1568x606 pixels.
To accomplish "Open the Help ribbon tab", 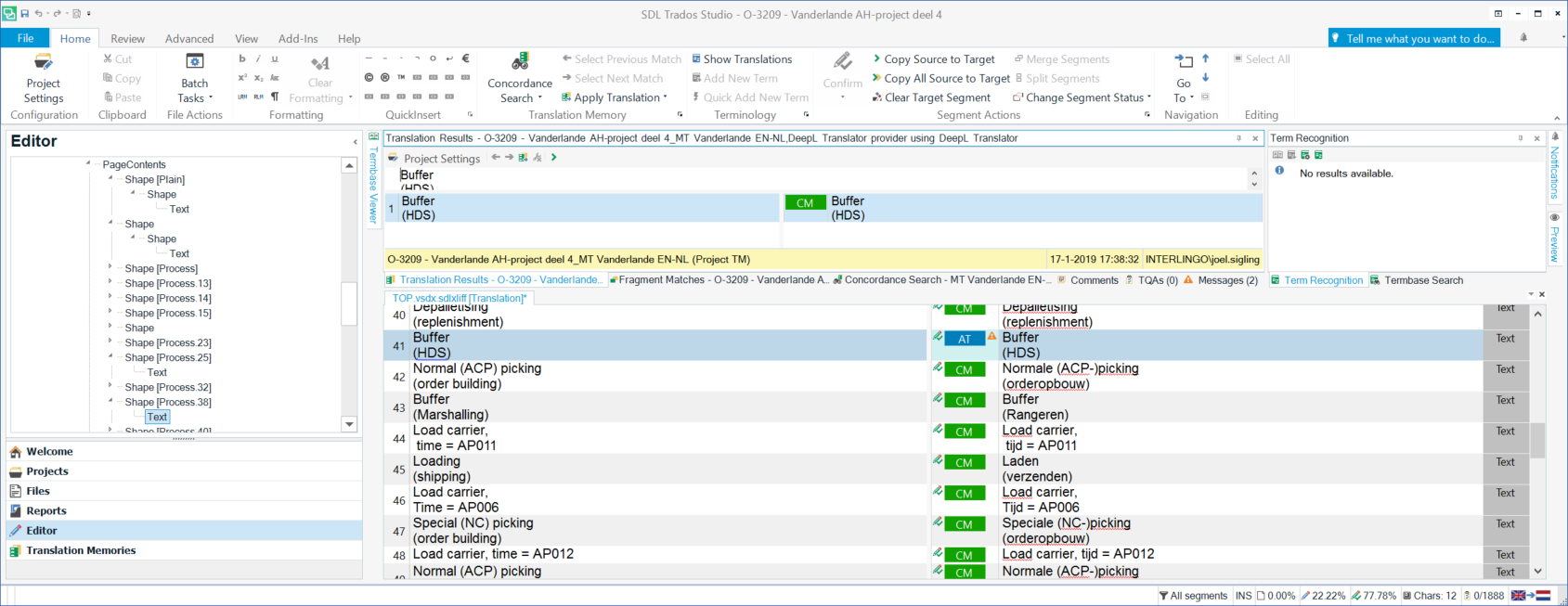I will click(349, 38).
